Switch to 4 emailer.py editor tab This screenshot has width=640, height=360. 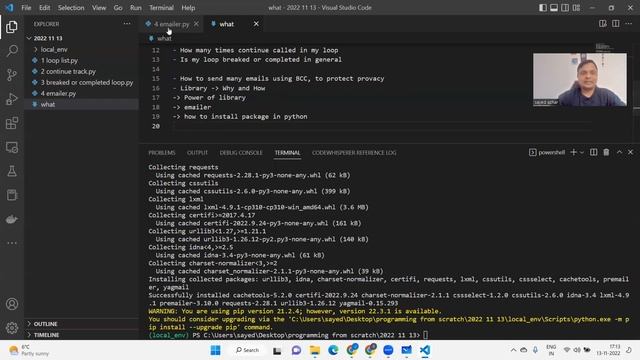[x=171, y=24]
